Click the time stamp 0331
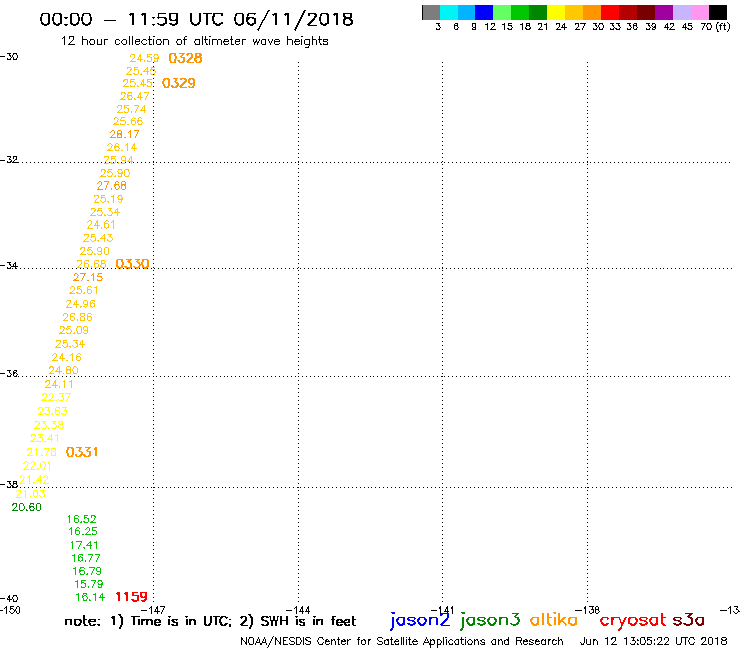 [82, 452]
